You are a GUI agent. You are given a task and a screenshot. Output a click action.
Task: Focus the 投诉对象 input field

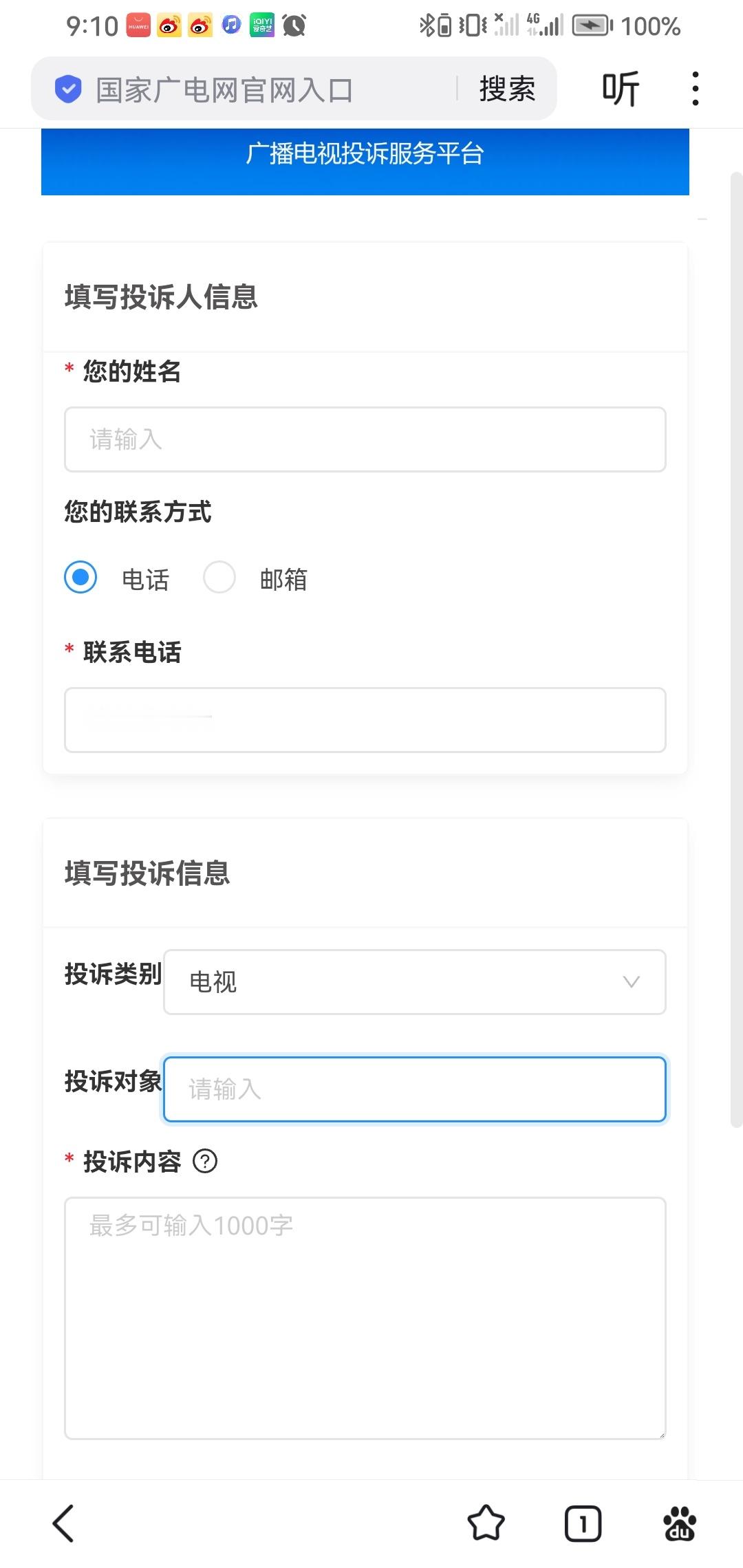415,1089
